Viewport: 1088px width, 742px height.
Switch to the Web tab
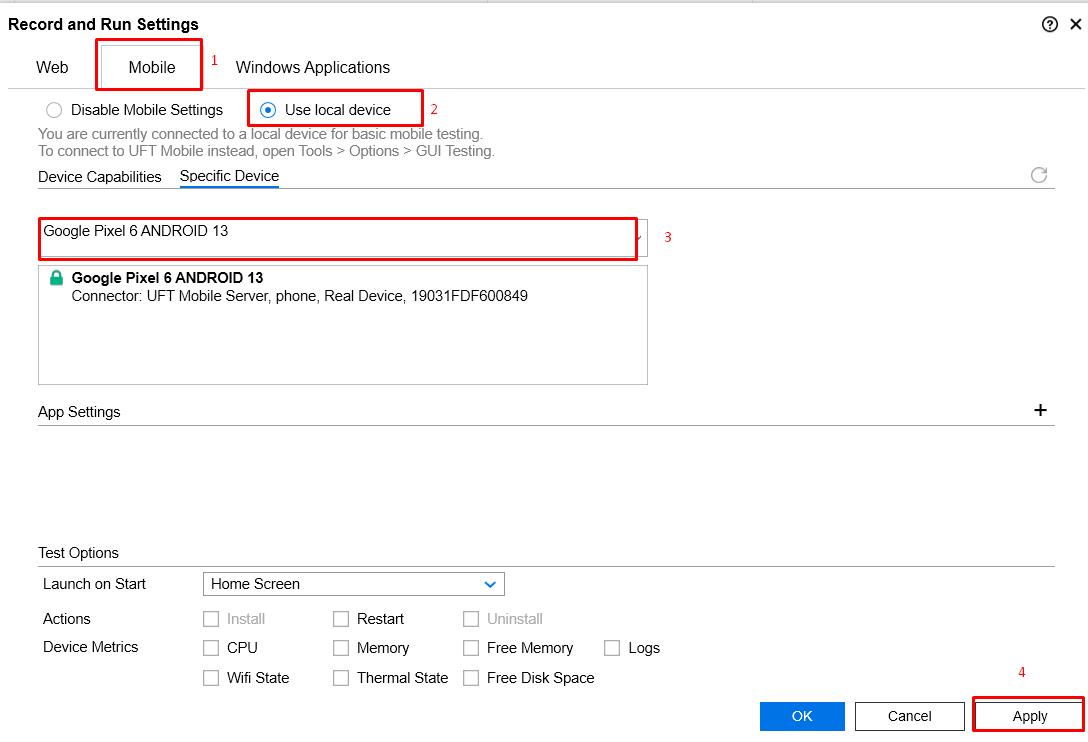pos(52,67)
